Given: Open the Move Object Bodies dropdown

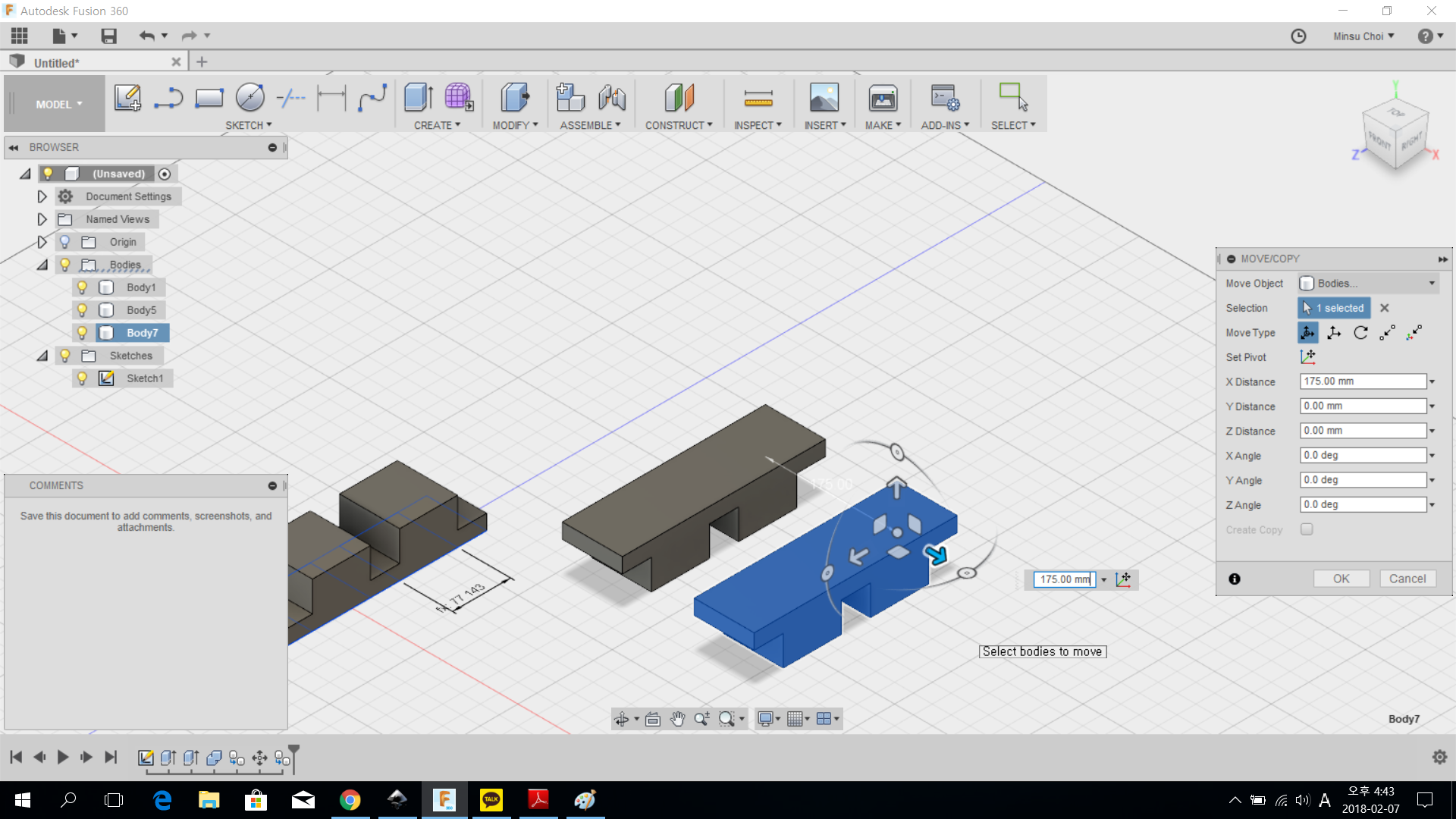Looking at the screenshot, I should tap(1369, 284).
